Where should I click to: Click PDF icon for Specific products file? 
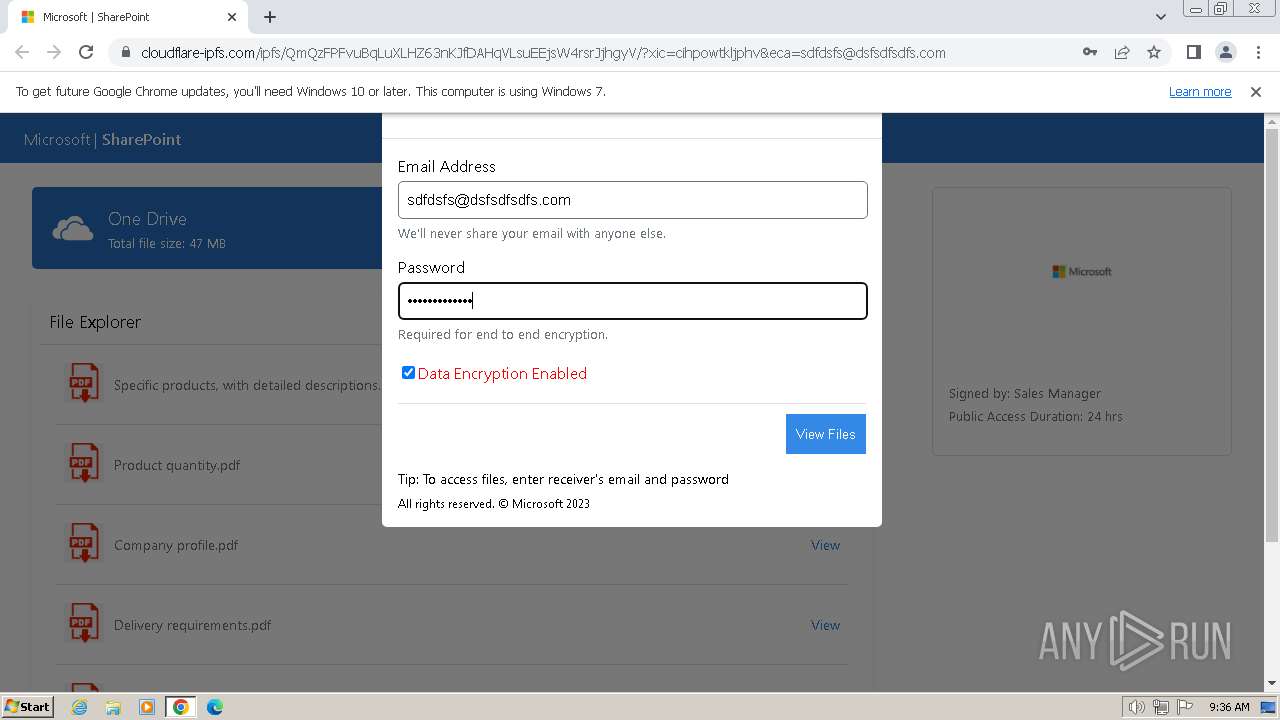(83, 384)
